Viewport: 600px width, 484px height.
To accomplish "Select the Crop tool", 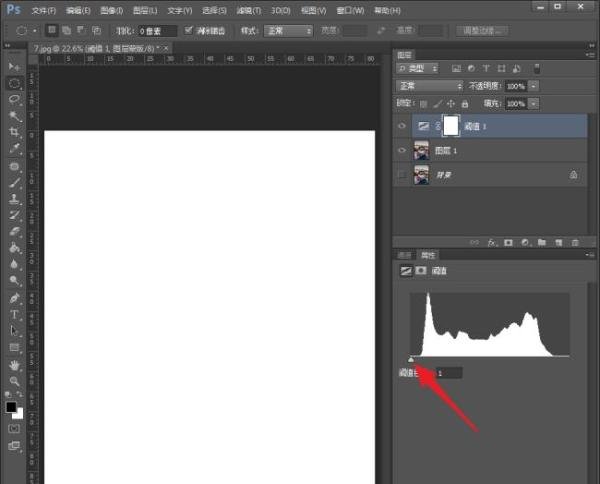I will click(14, 132).
